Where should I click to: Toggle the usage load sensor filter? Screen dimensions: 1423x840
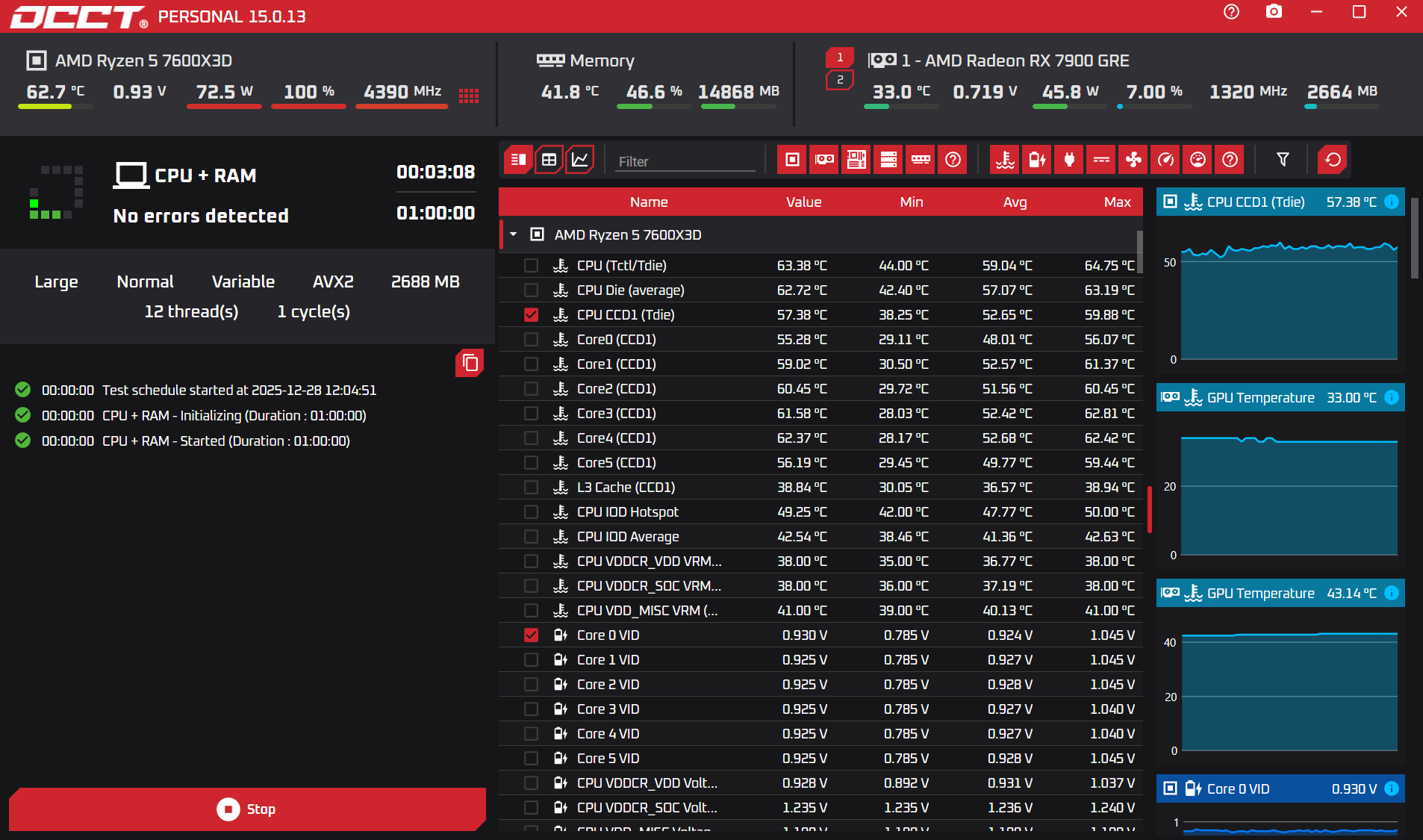[x=1198, y=160]
